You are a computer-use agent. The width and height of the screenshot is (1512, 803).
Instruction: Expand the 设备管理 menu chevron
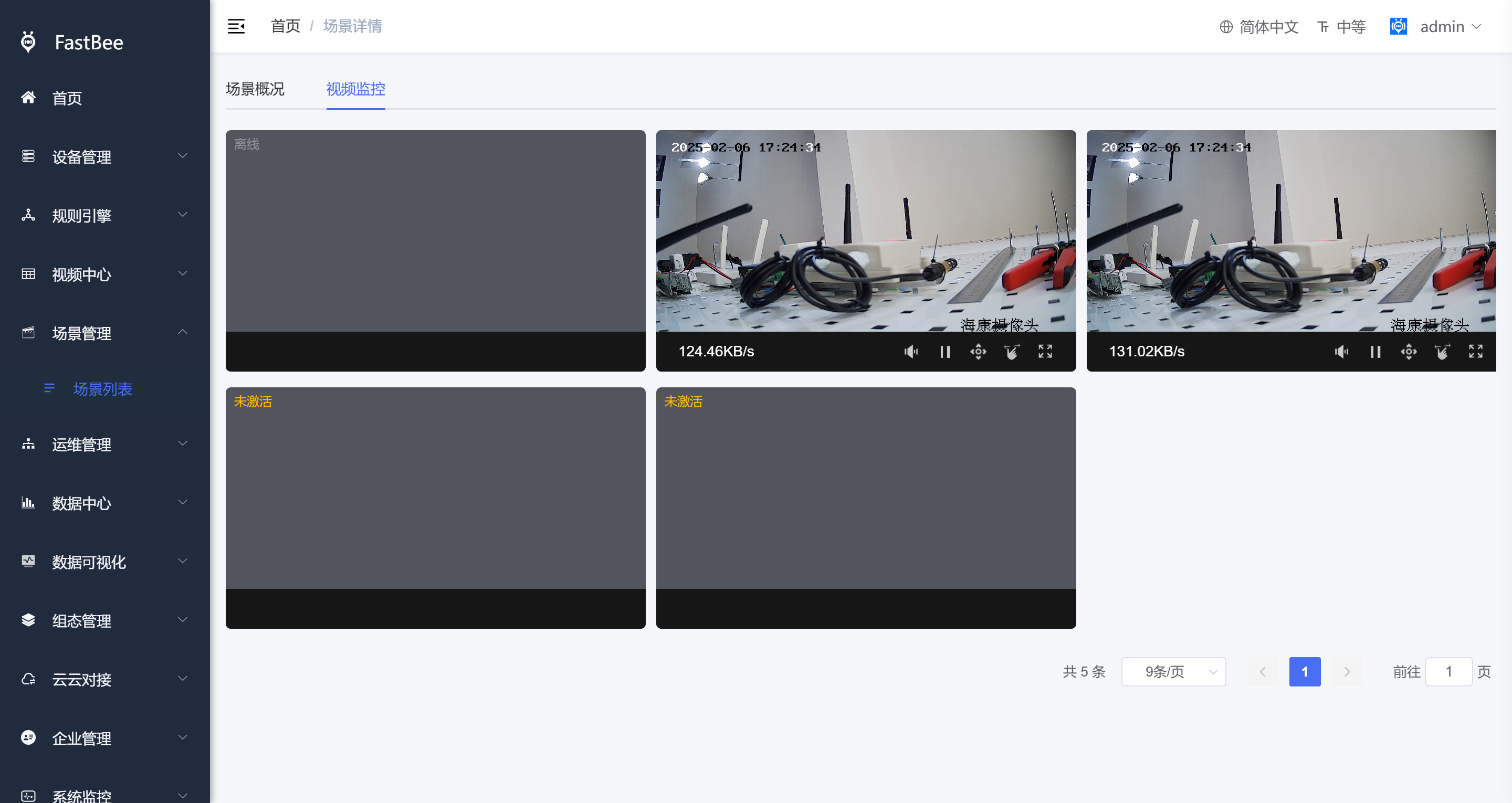coord(183,155)
